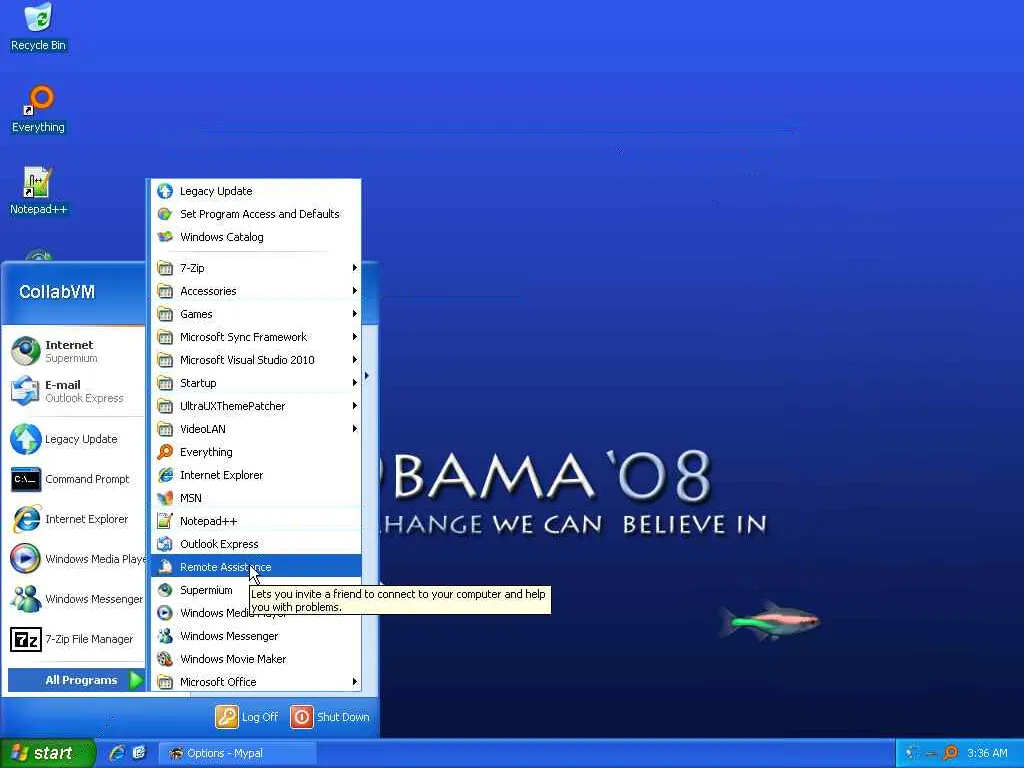Image resolution: width=1024 pixels, height=768 pixels.
Task: Click the Remote Assistance icon
Action: [x=165, y=567]
